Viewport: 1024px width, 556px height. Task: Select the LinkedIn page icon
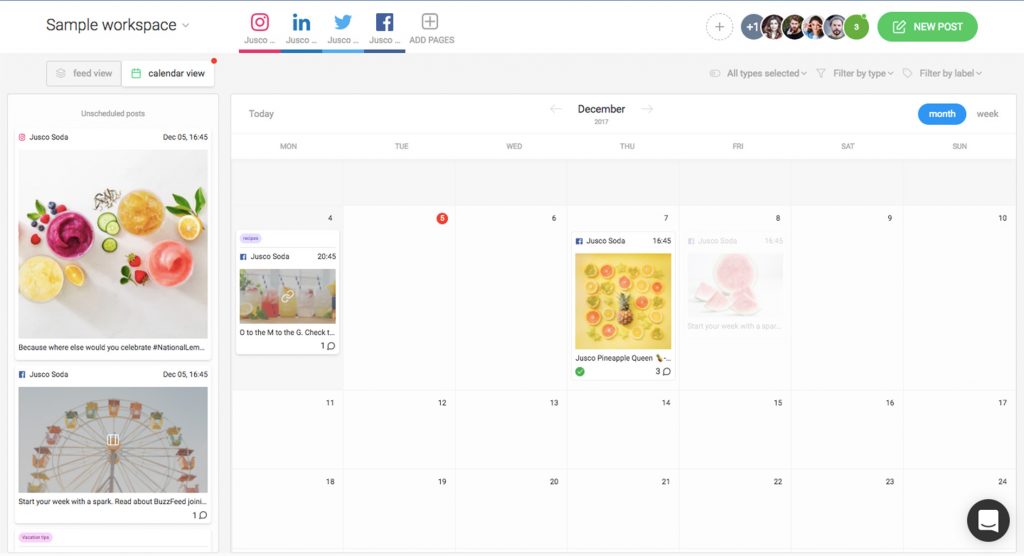coord(301,22)
